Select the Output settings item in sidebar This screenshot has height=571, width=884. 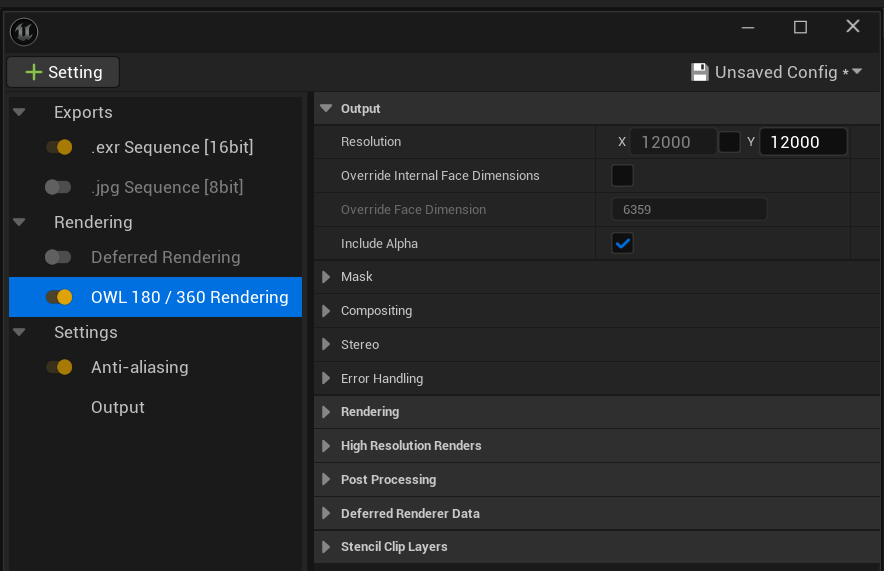pos(118,407)
